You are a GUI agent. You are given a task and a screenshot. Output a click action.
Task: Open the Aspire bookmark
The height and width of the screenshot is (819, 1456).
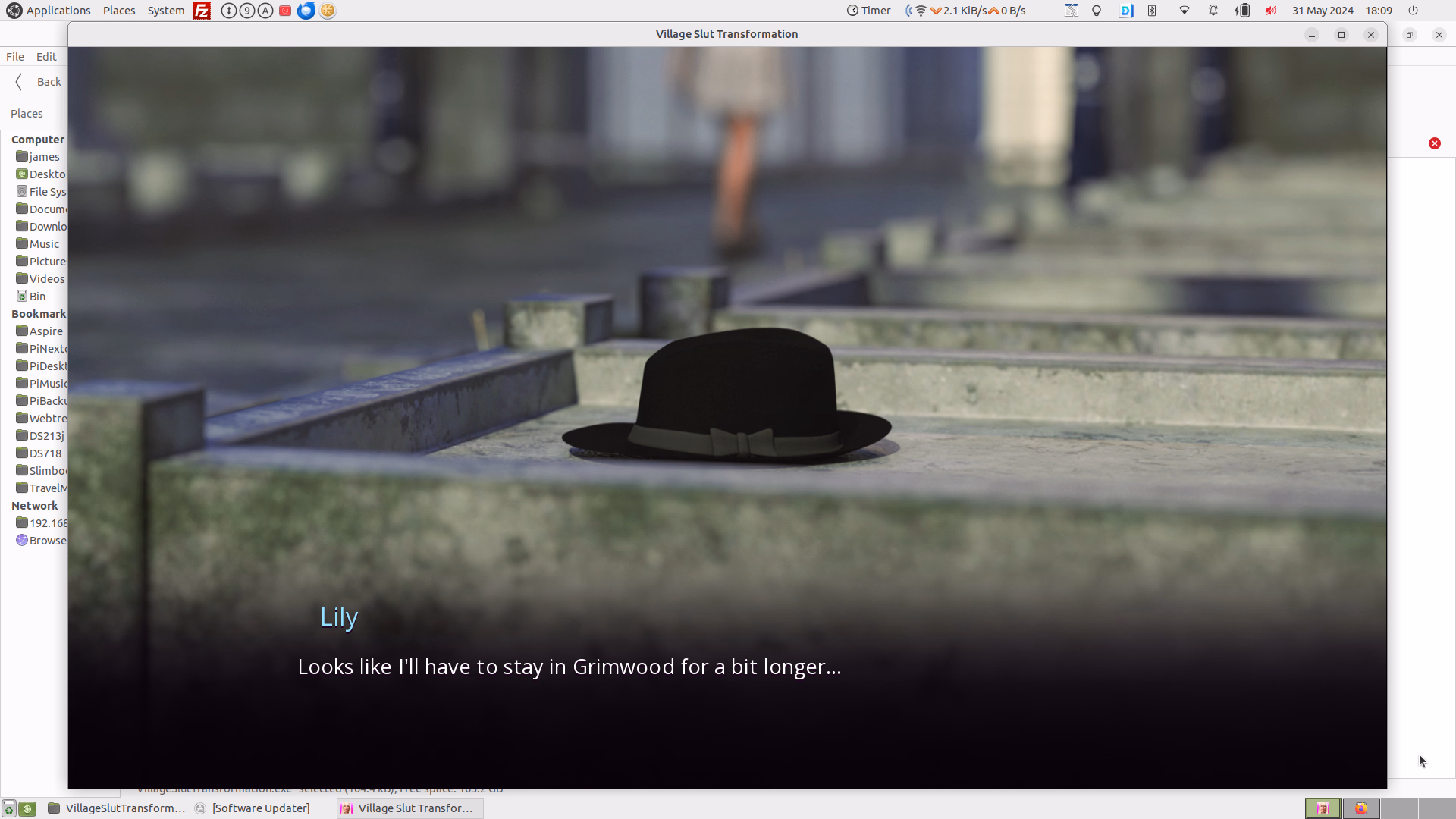tap(40, 331)
